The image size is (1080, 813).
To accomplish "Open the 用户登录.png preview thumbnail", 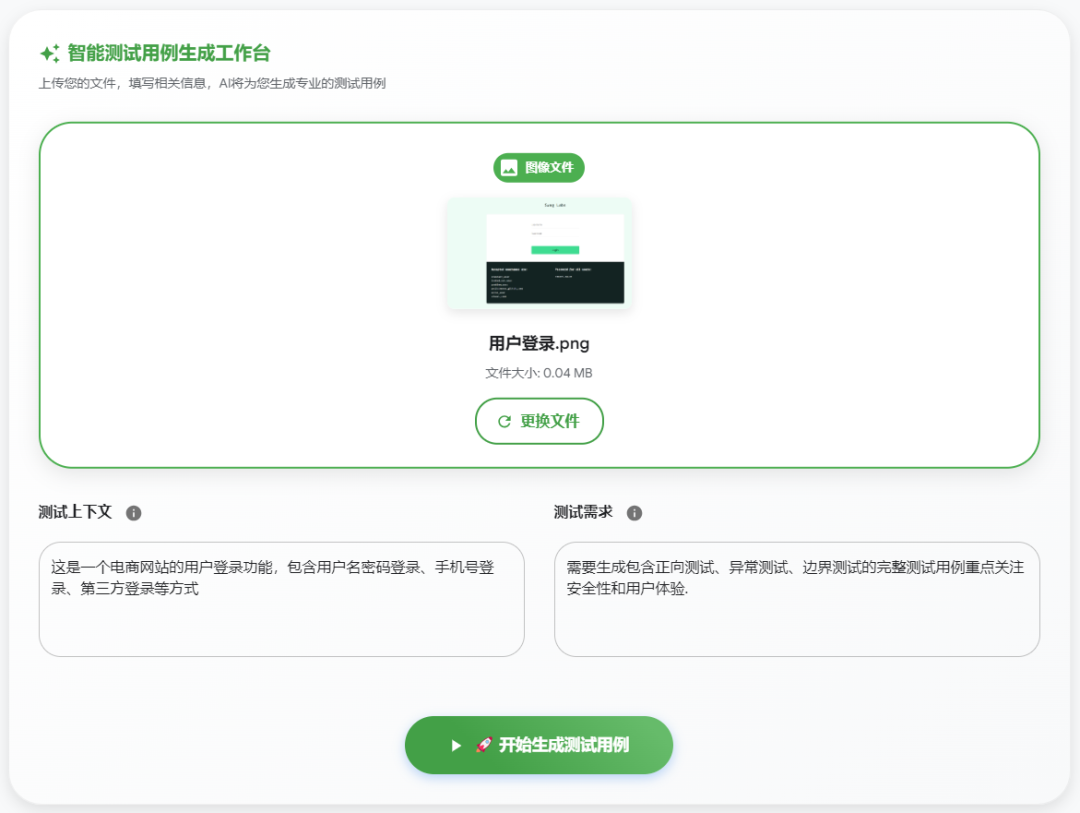I will click(x=539, y=253).
